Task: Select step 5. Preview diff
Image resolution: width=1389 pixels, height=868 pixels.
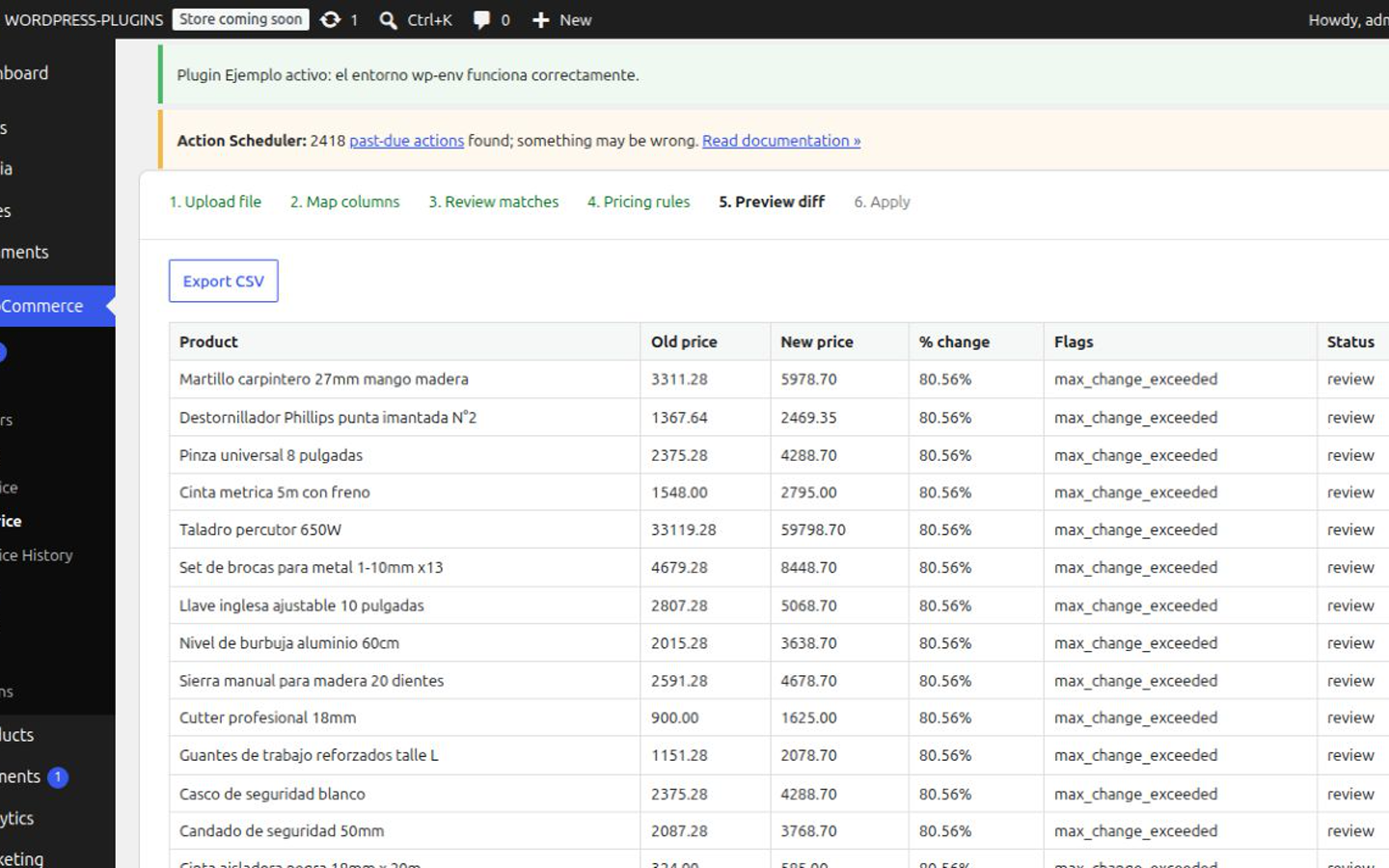Action: (772, 202)
